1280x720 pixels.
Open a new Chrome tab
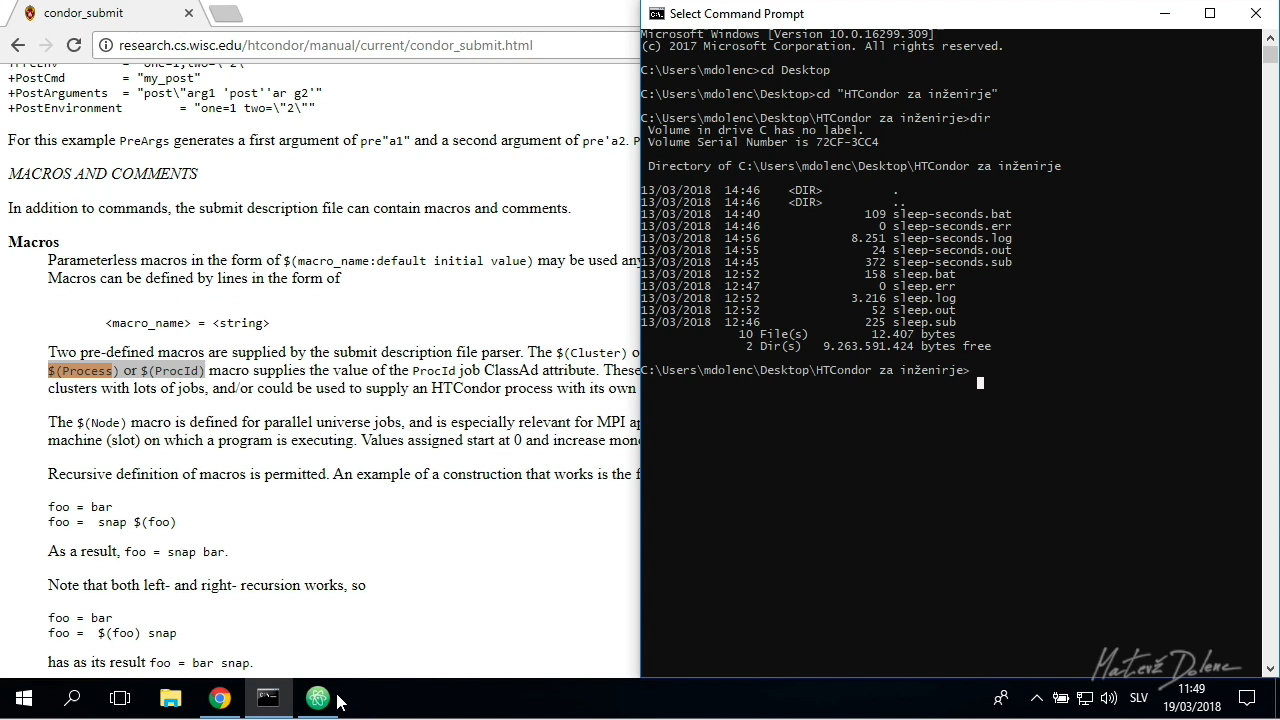click(226, 13)
